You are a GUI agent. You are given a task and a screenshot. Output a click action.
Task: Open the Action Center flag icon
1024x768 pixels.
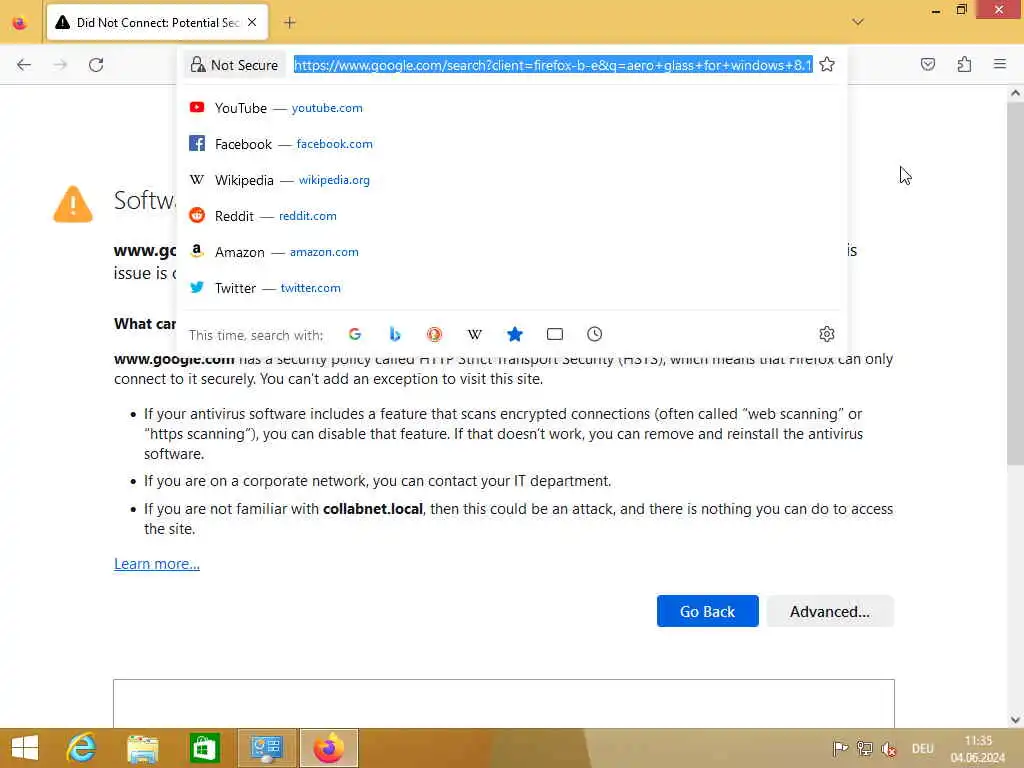pos(840,748)
